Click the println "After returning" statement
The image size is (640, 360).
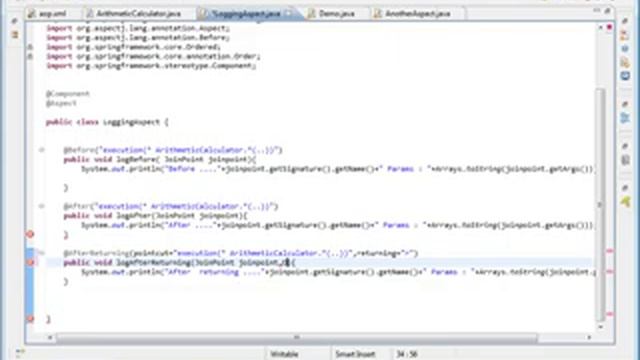pyautogui.click(x=338, y=272)
